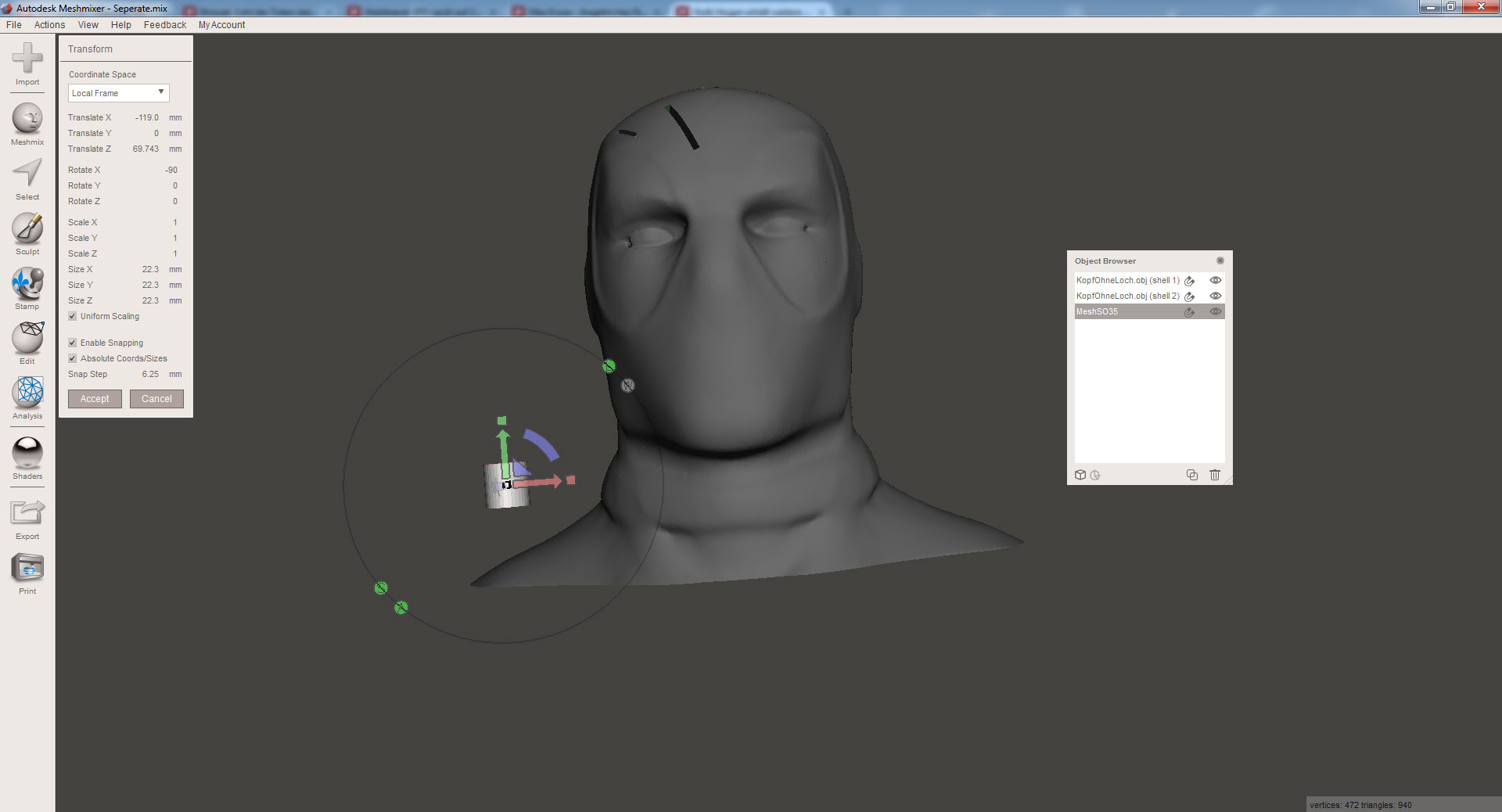The height and width of the screenshot is (812, 1502).
Task: Delete object with Object Browser trash icon
Action: pos(1215,475)
